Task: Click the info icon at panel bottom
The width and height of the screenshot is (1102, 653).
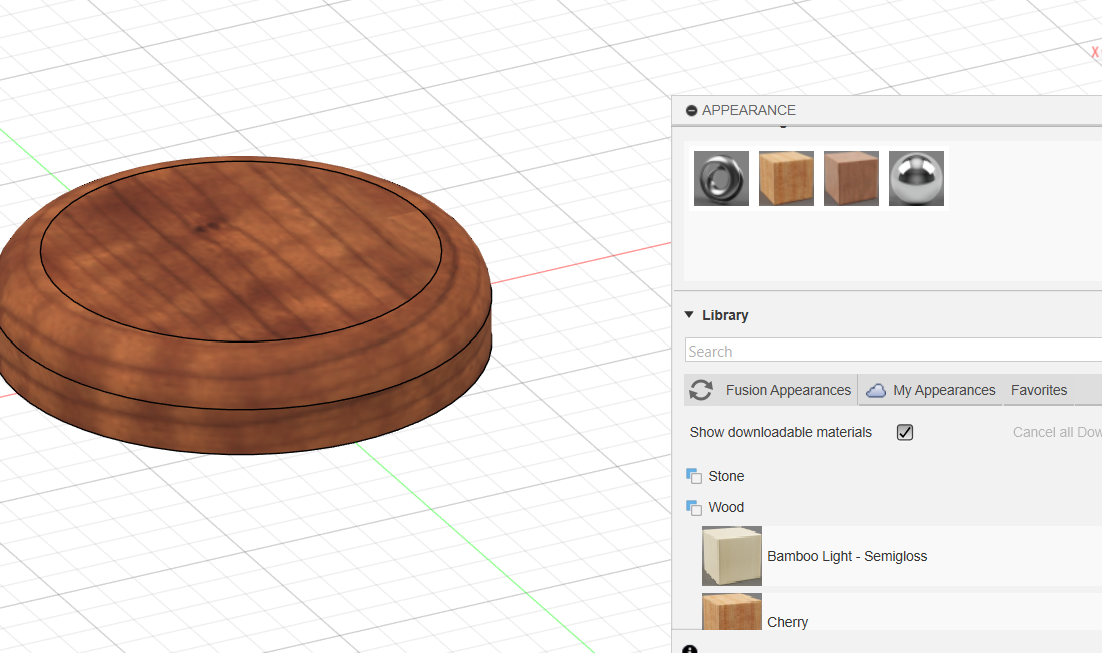Action: pos(689,649)
